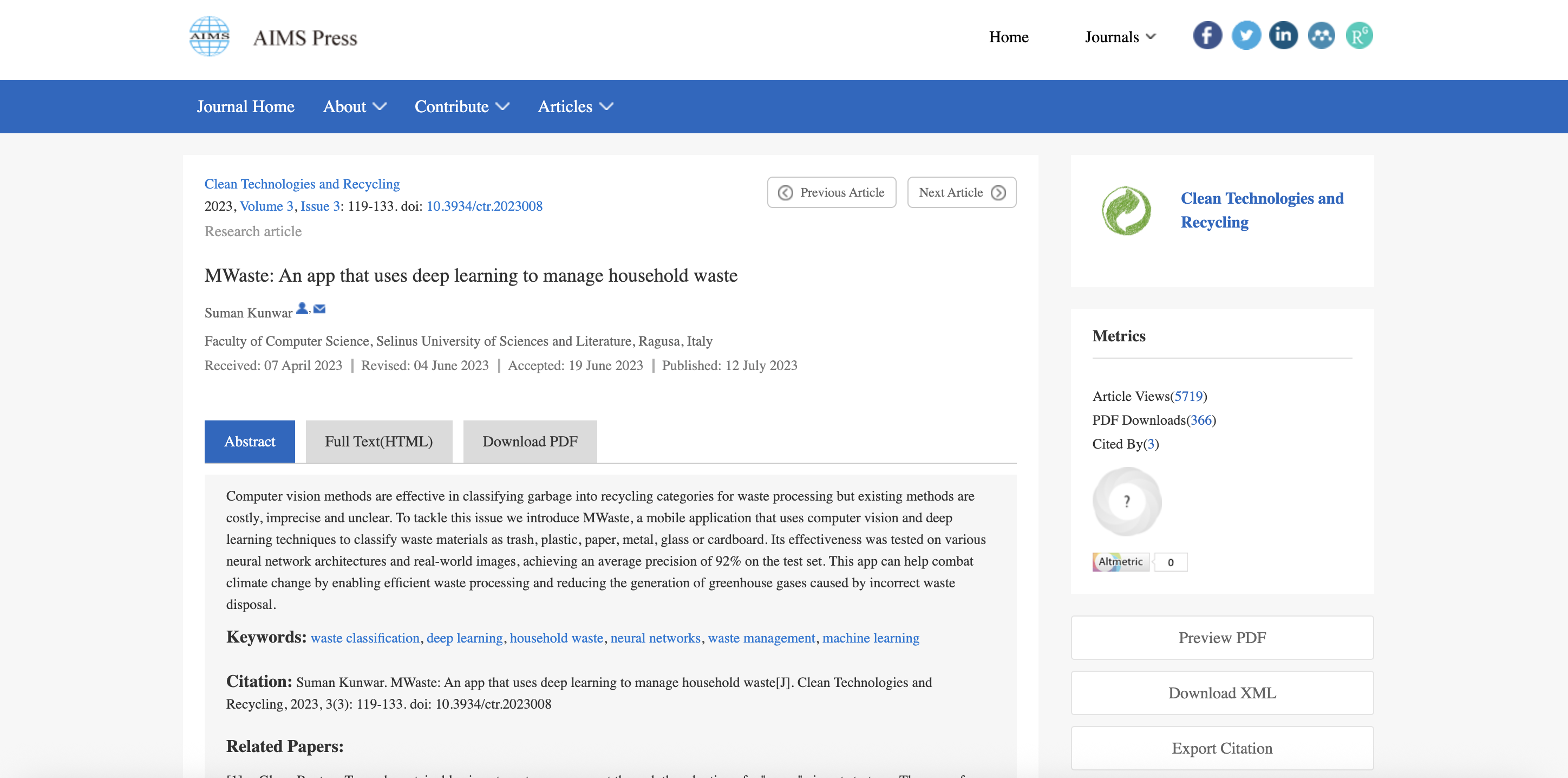Click the Preview PDF button
Image resolution: width=1568 pixels, height=778 pixels.
click(1221, 638)
